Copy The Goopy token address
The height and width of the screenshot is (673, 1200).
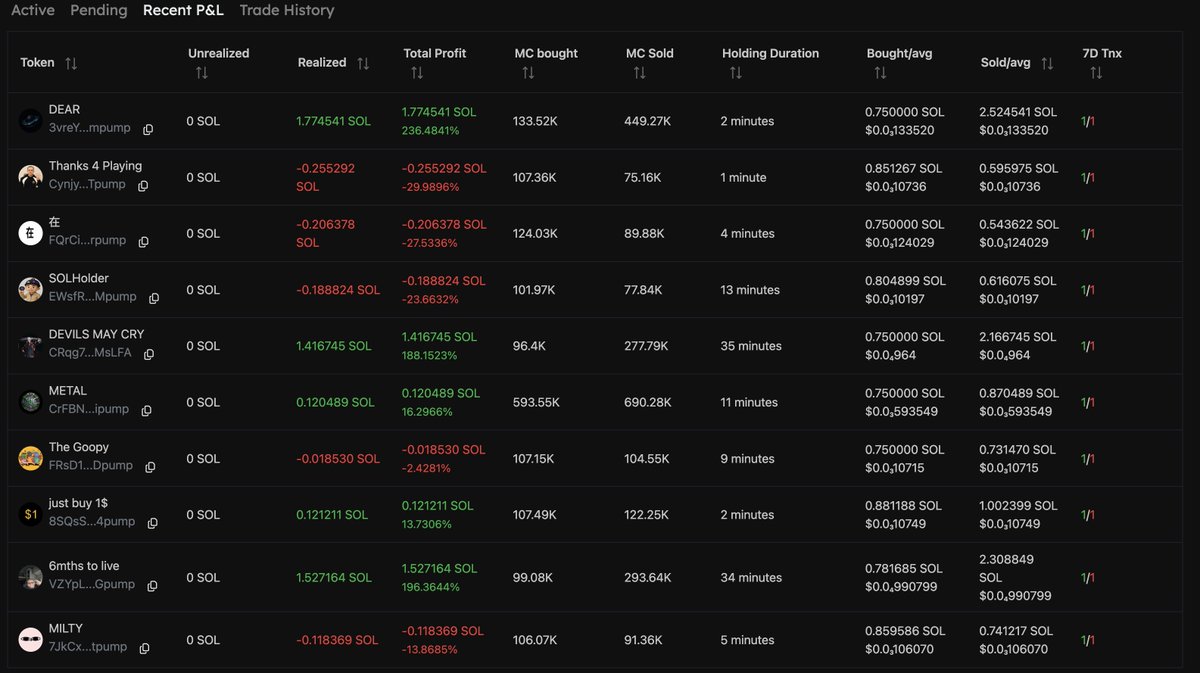tap(150, 467)
